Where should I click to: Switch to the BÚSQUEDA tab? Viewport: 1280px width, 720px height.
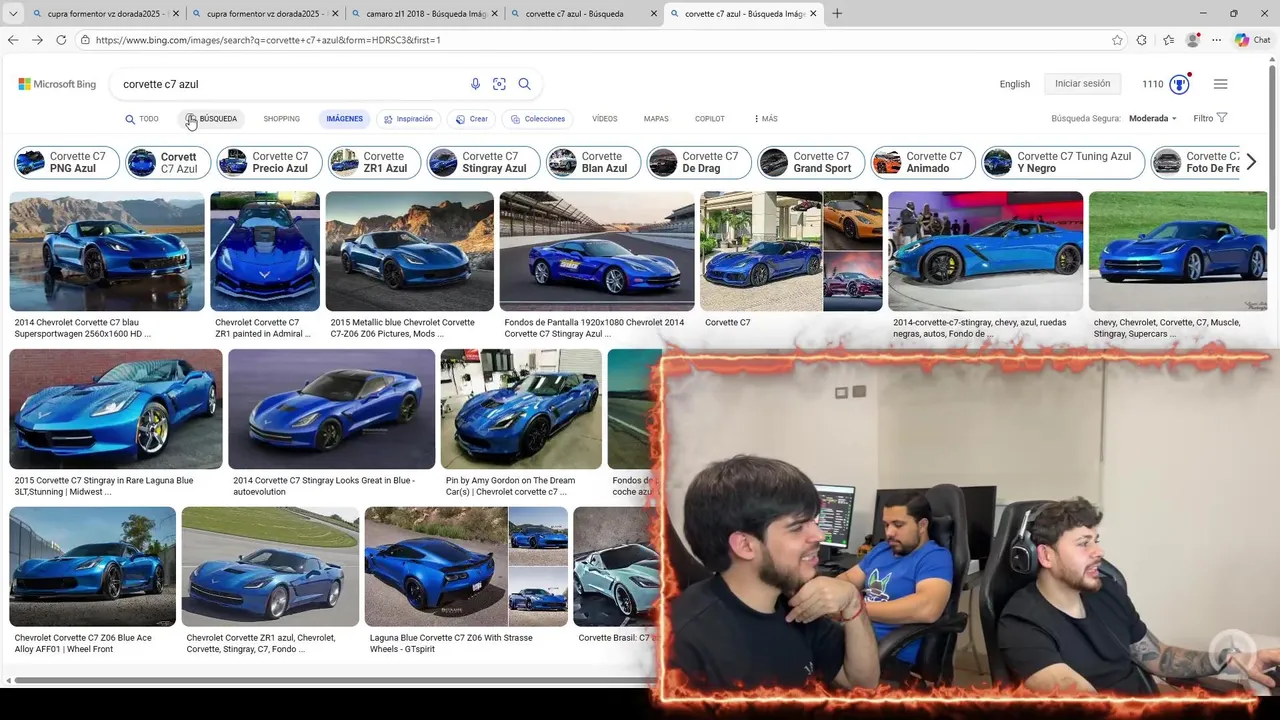point(212,119)
